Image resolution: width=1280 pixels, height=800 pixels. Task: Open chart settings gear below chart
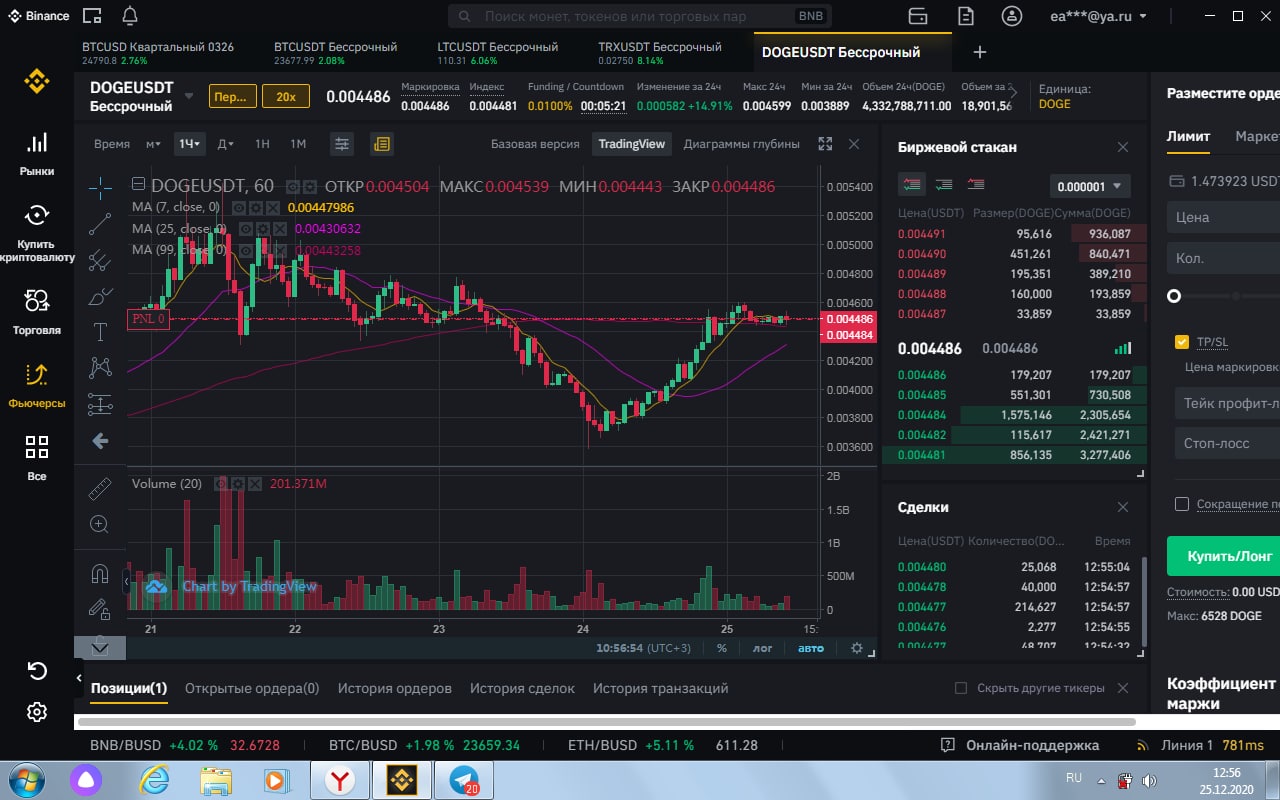857,648
